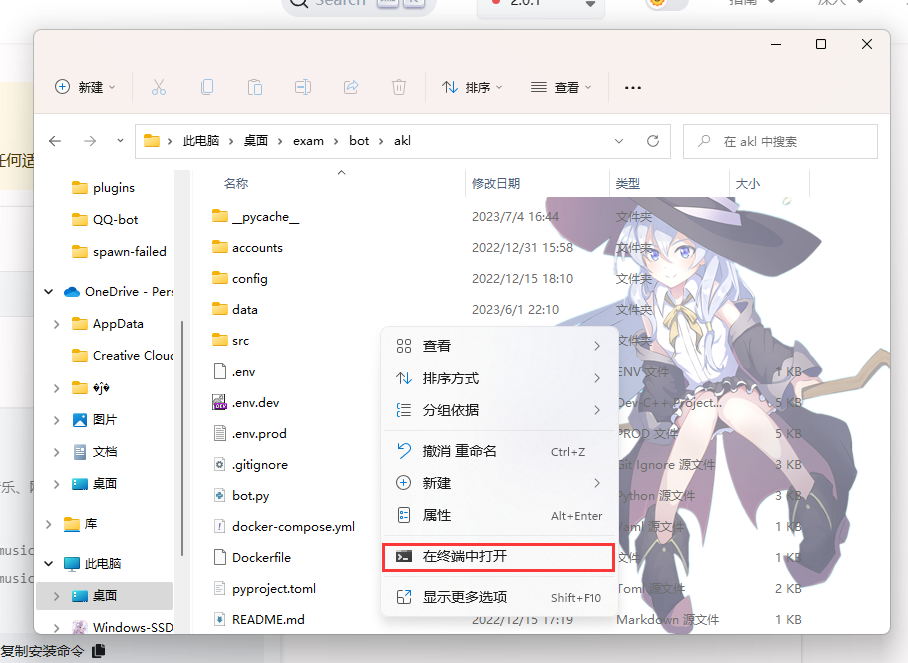Select the .env.dev file icon
The width and height of the screenshot is (908, 663).
(219, 402)
